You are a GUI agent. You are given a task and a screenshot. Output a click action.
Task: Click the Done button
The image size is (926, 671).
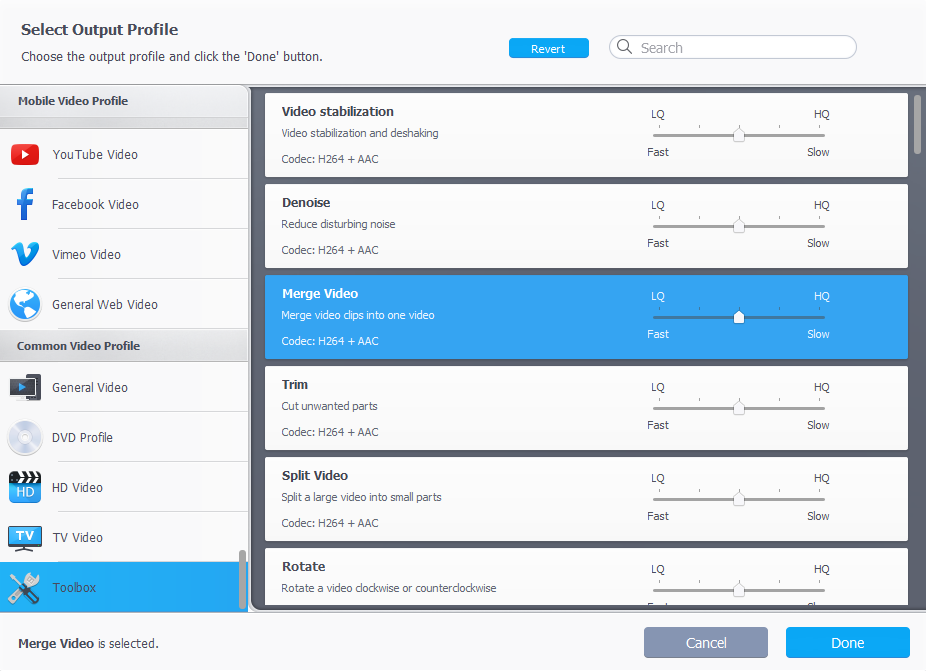click(x=847, y=643)
